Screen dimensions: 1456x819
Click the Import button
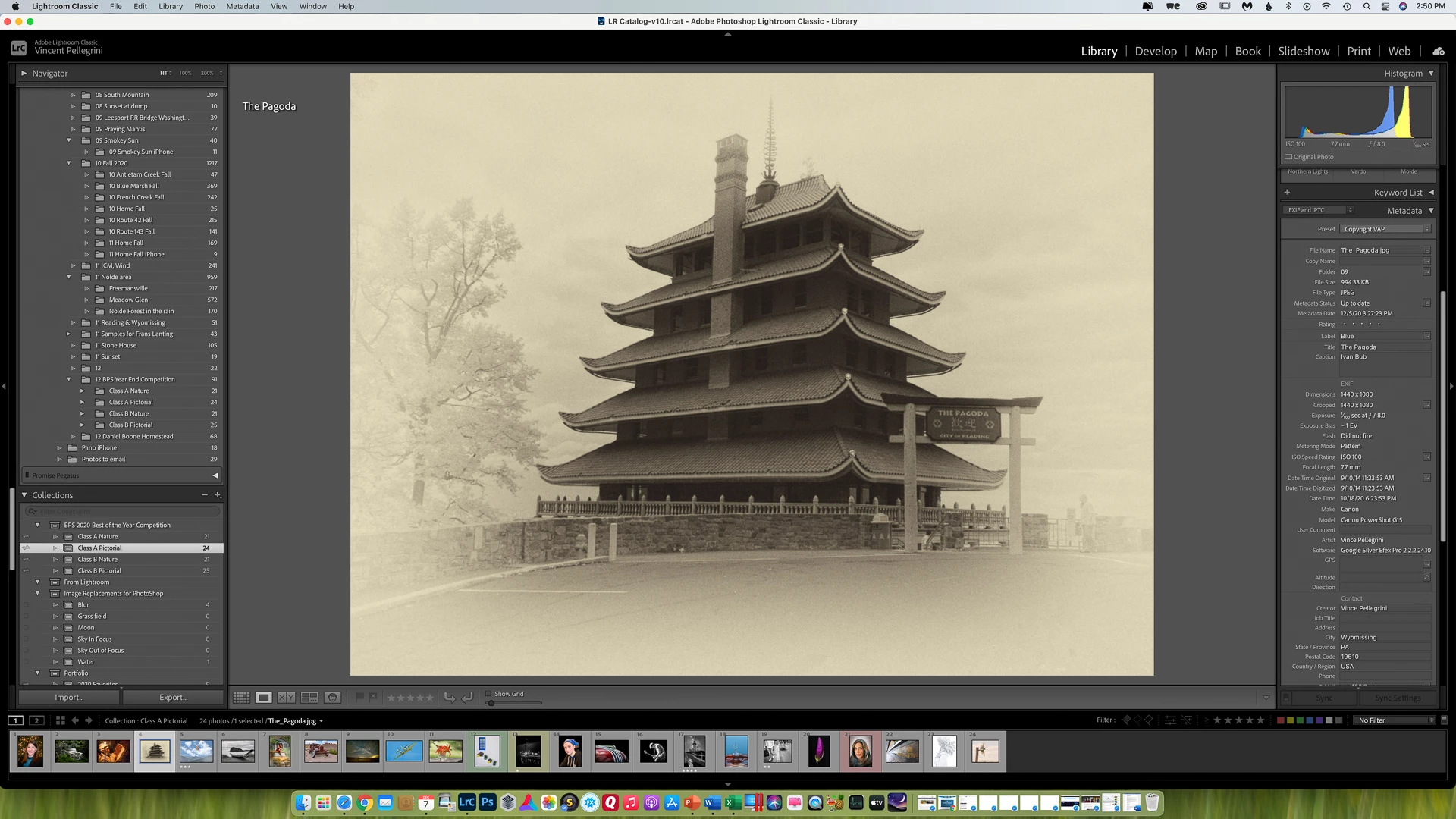69,698
